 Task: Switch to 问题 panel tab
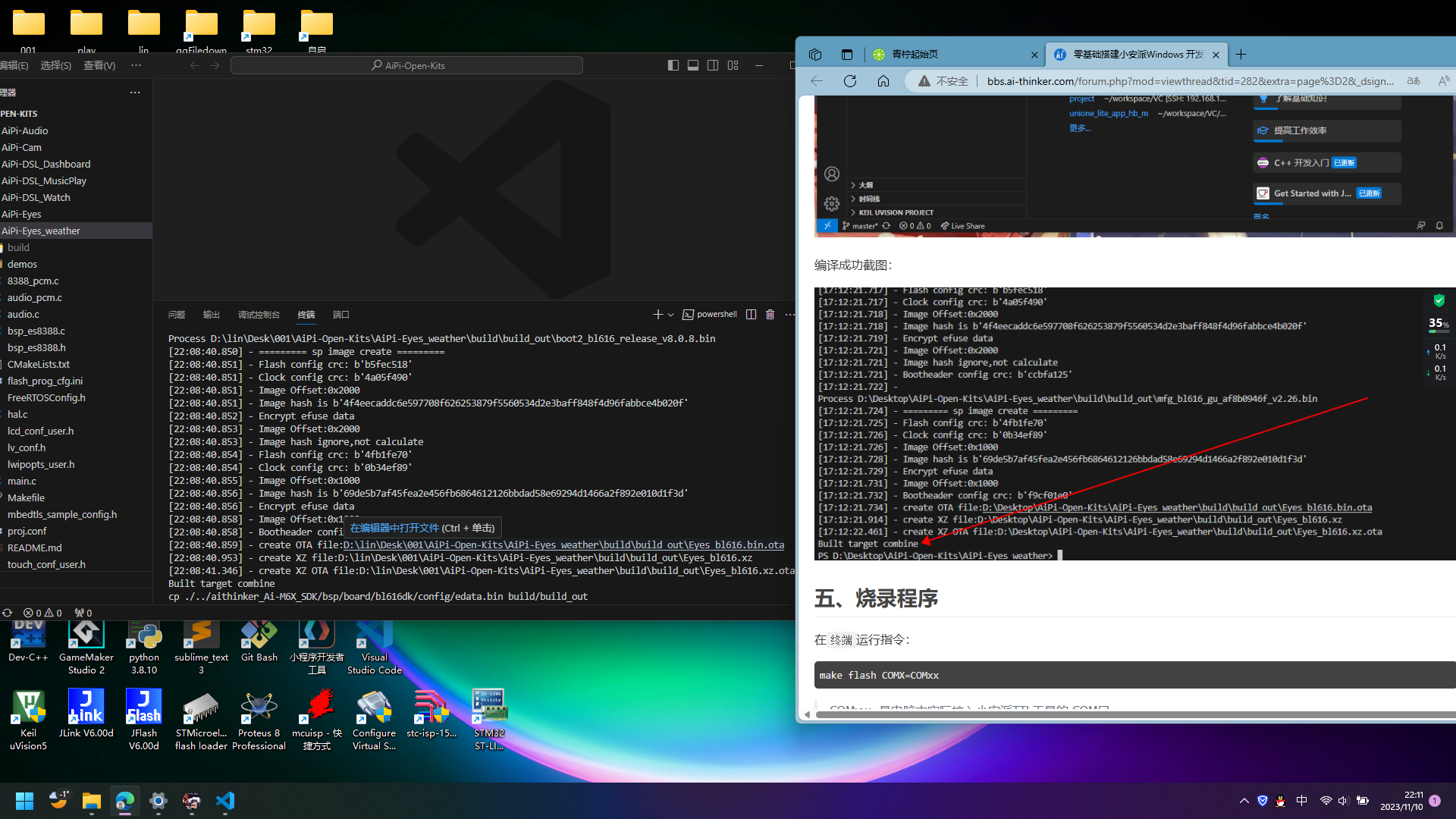[177, 314]
